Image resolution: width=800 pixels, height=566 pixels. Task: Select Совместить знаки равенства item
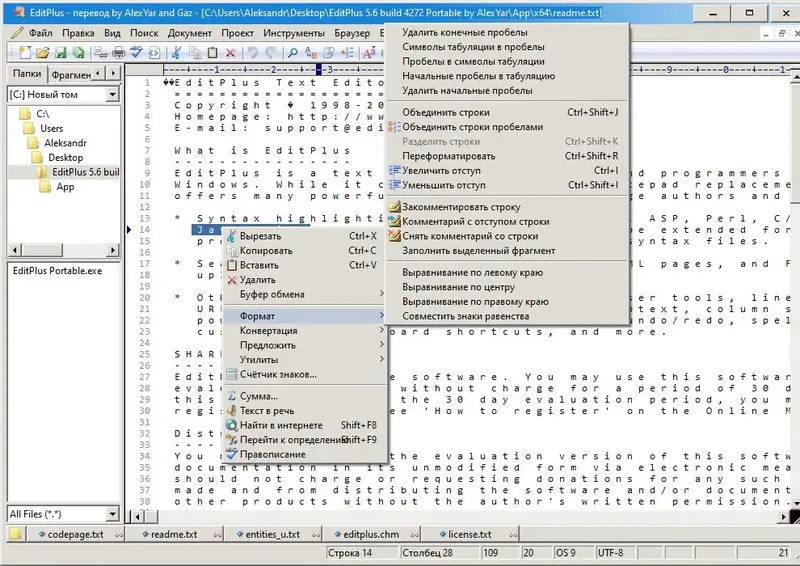click(x=507, y=316)
